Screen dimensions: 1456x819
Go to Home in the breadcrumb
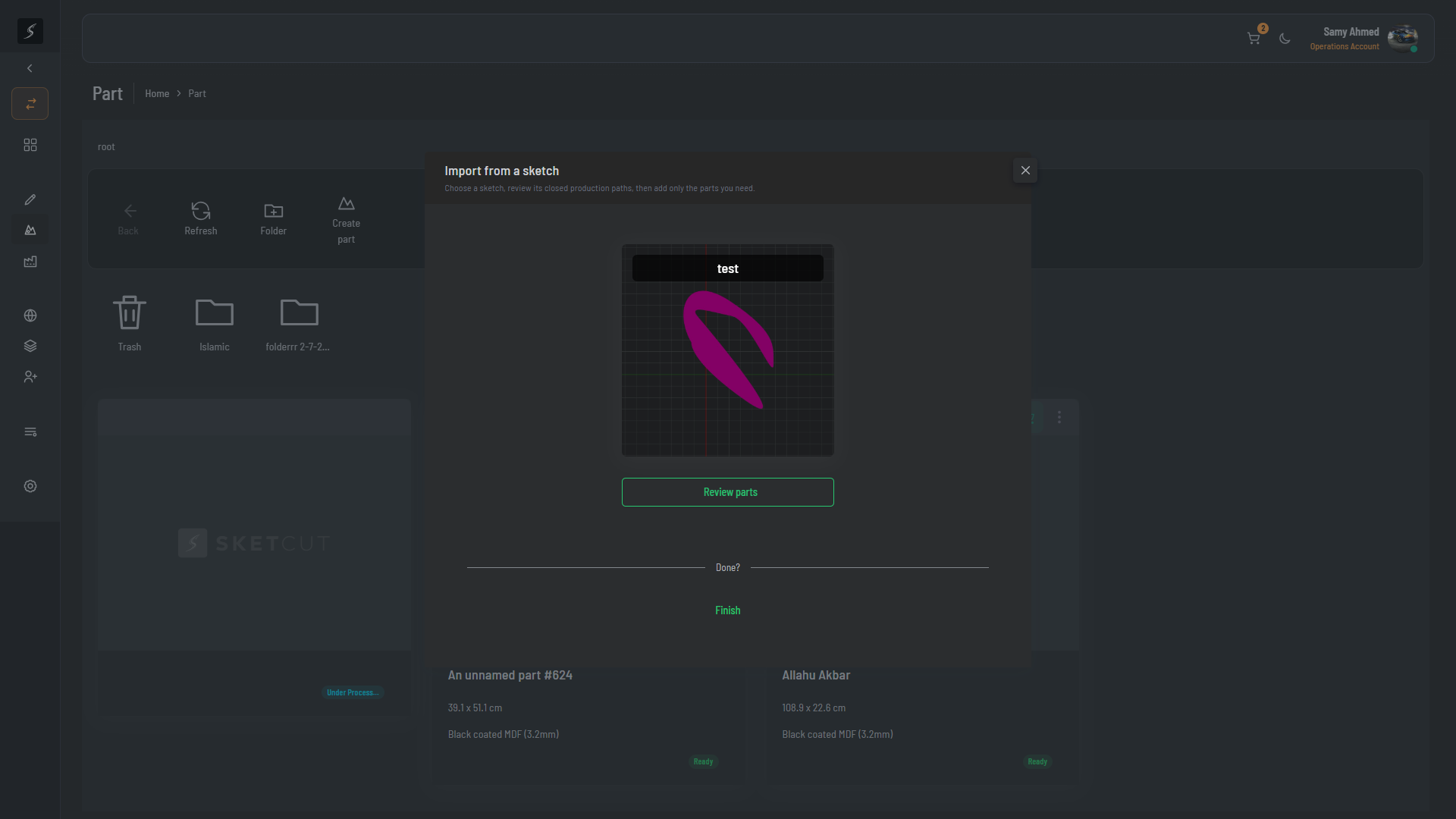tap(157, 93)
